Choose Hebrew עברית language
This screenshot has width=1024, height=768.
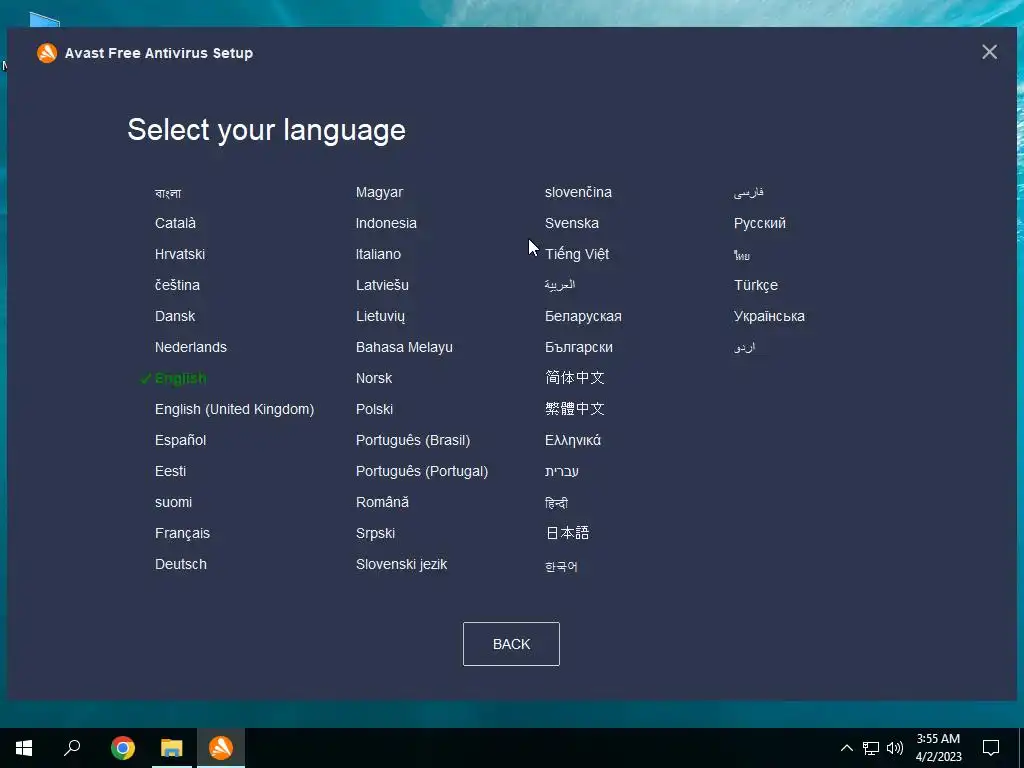point(562,472)
